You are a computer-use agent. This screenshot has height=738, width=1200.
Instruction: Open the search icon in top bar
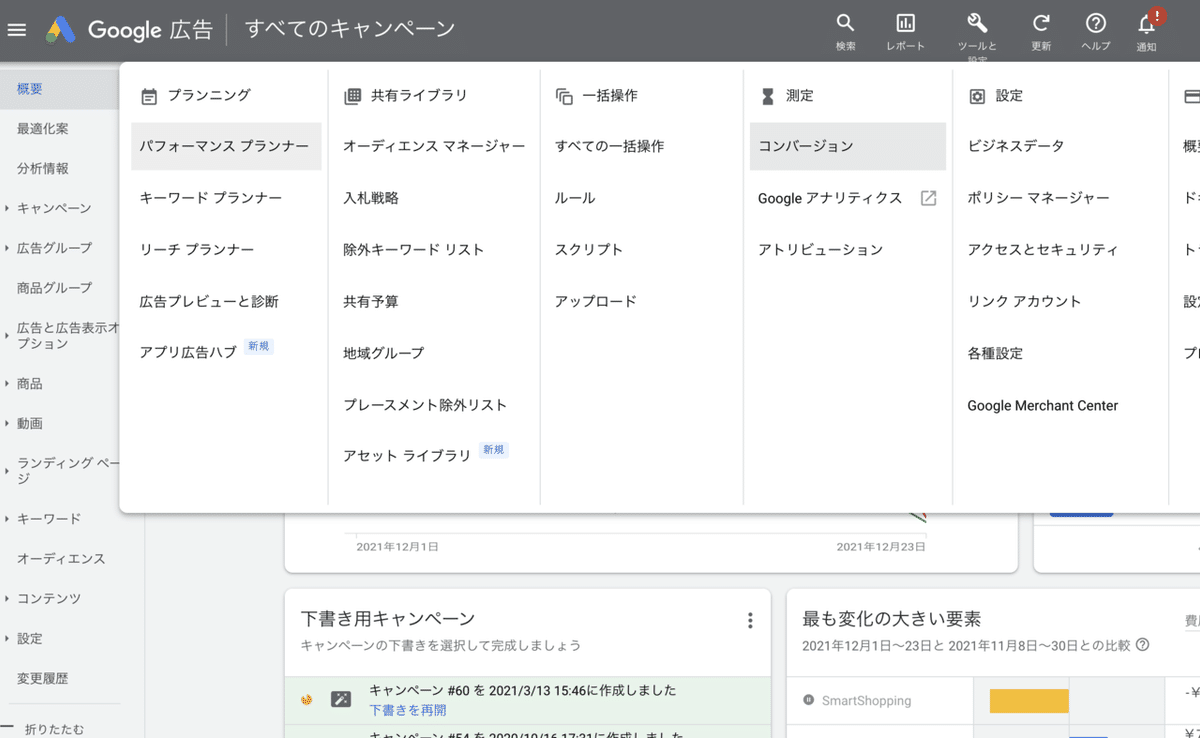click(x=845, y=22)
